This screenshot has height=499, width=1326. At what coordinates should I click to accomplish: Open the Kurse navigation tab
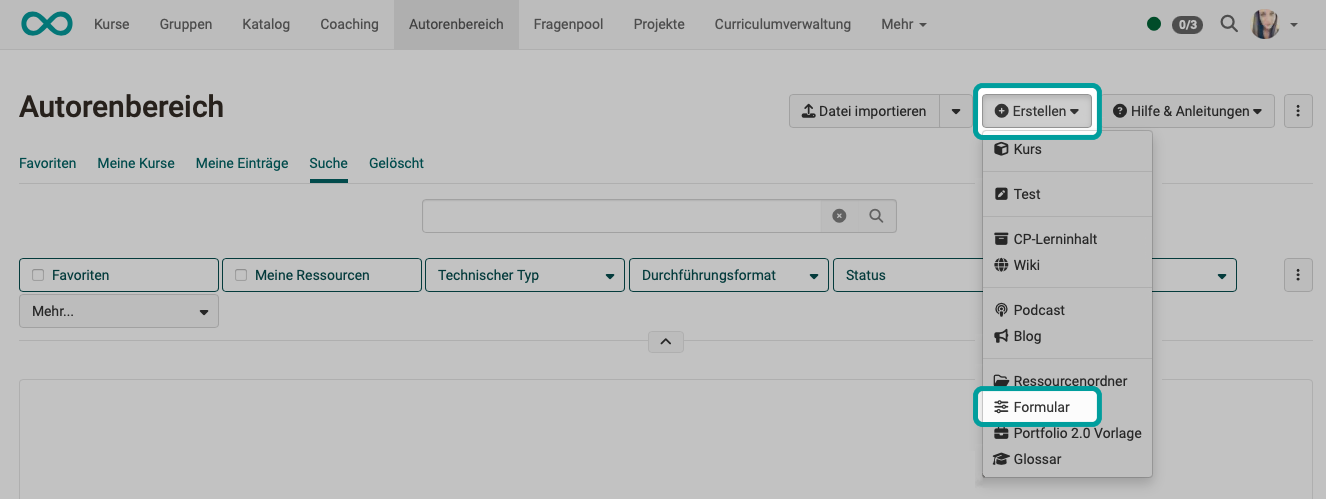[111, 24]
